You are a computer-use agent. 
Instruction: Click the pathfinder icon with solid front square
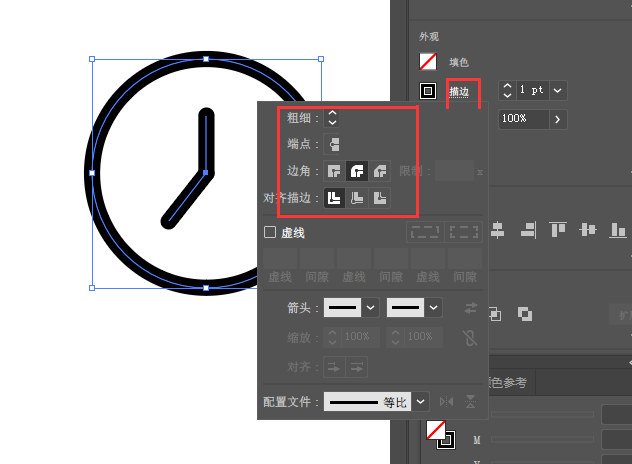click(525, 314)
